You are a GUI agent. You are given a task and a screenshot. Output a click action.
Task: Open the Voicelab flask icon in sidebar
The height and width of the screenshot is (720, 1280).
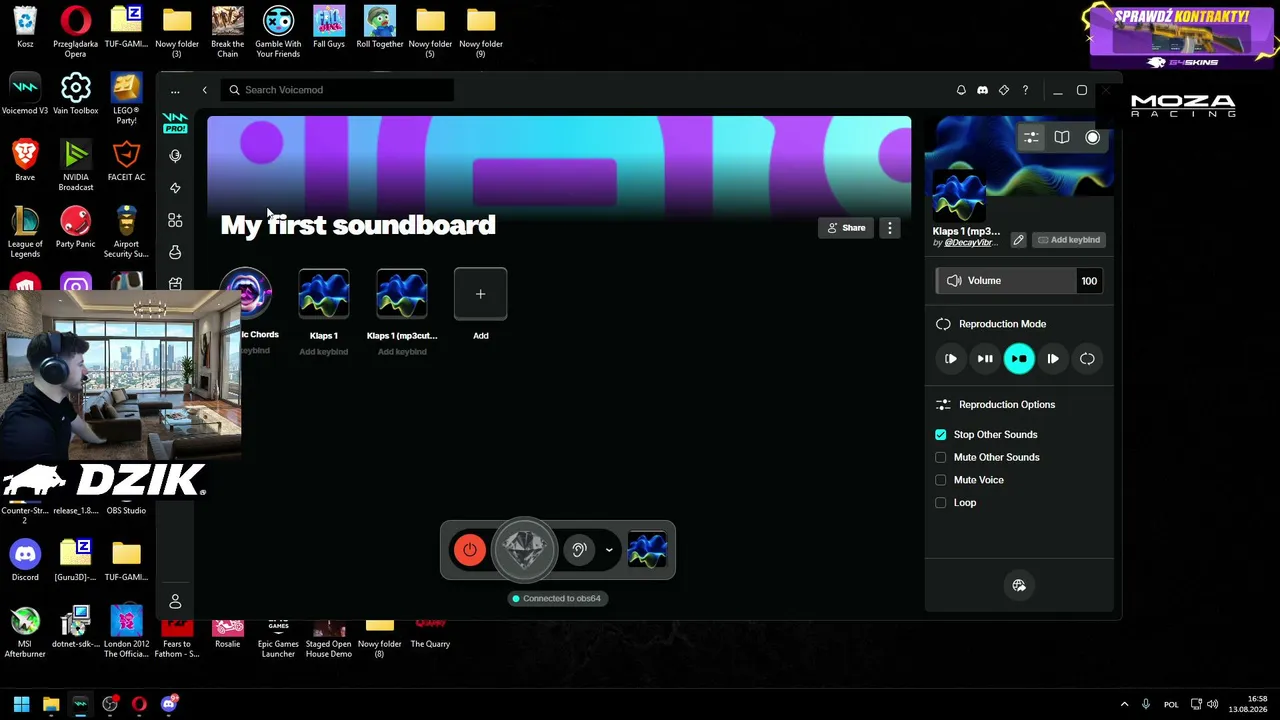coord(175,252)
